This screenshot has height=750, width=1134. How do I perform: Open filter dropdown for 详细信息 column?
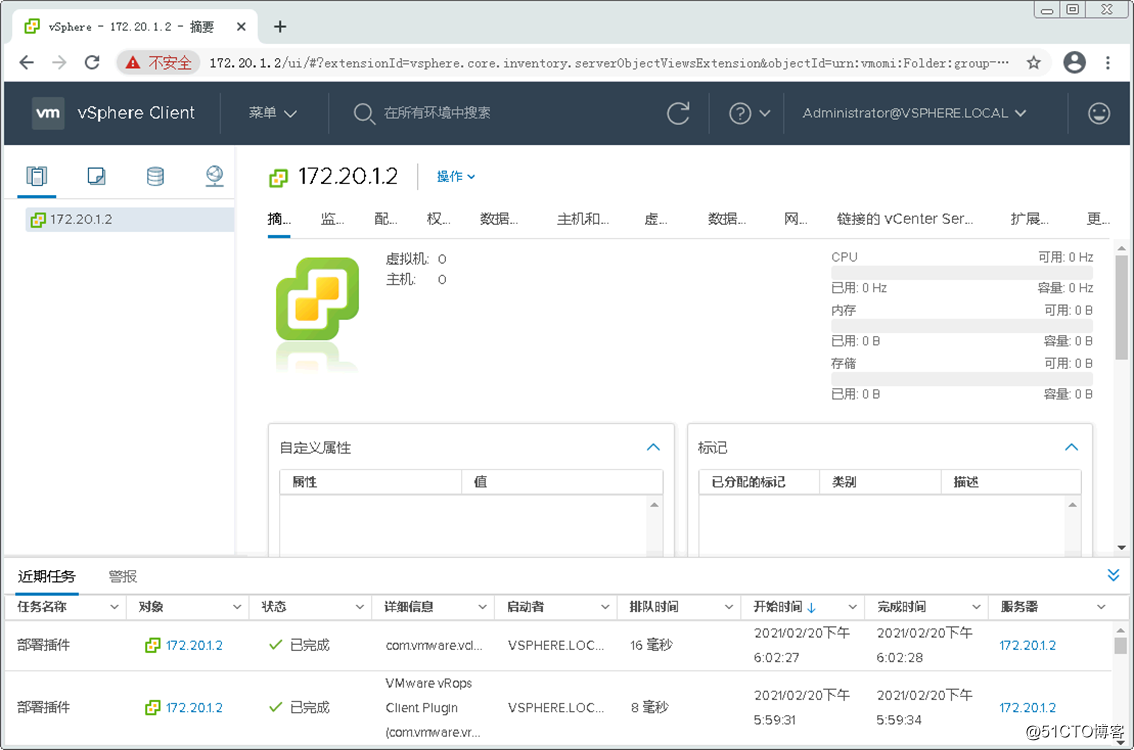(482, 607)
